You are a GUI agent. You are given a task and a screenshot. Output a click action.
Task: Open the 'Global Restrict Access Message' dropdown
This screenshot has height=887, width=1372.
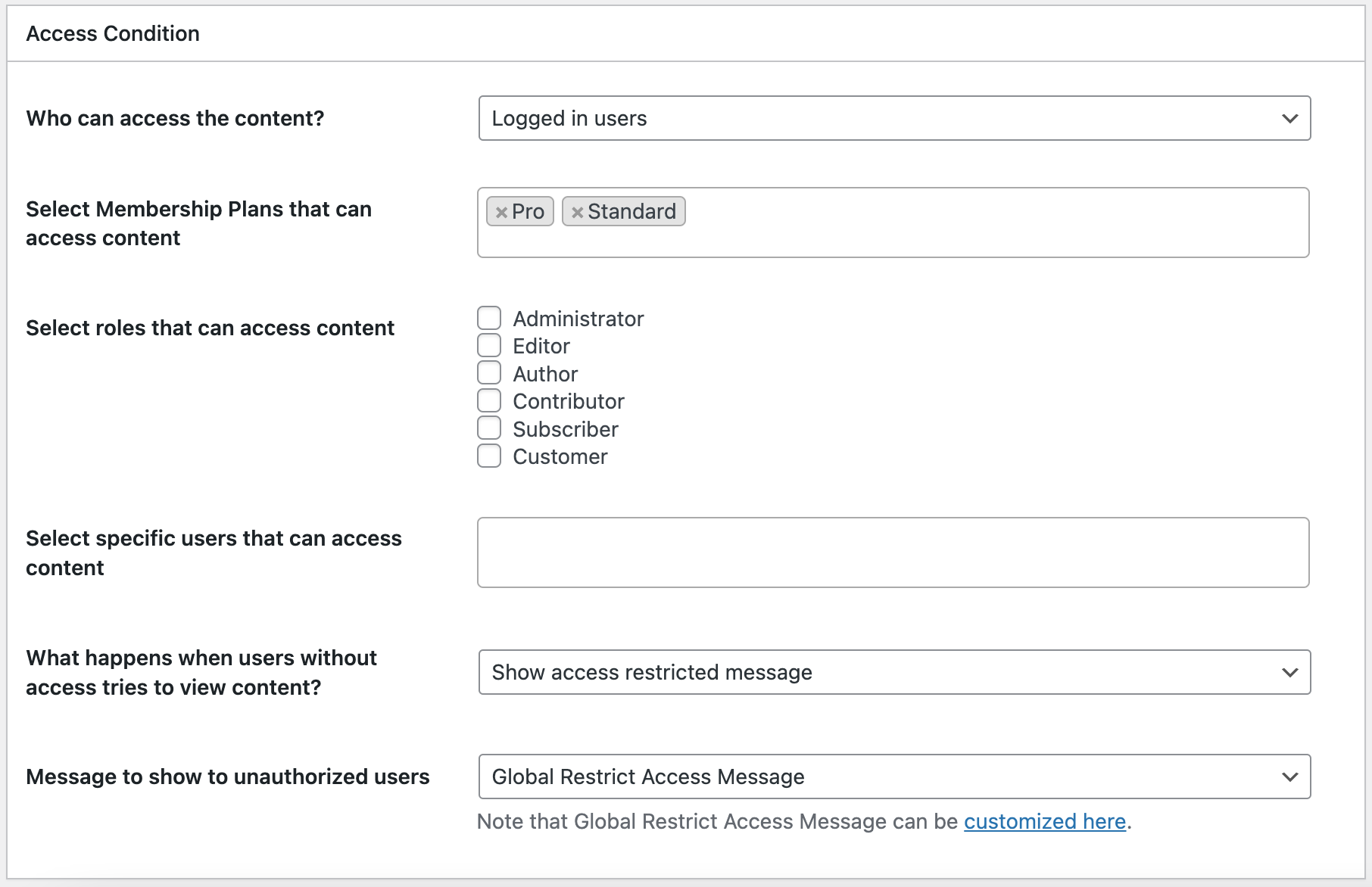tap(894, 777)
